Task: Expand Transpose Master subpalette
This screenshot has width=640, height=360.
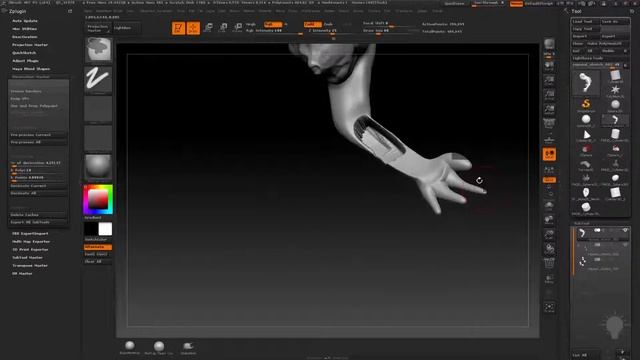Action: click(x=30, y=266)
